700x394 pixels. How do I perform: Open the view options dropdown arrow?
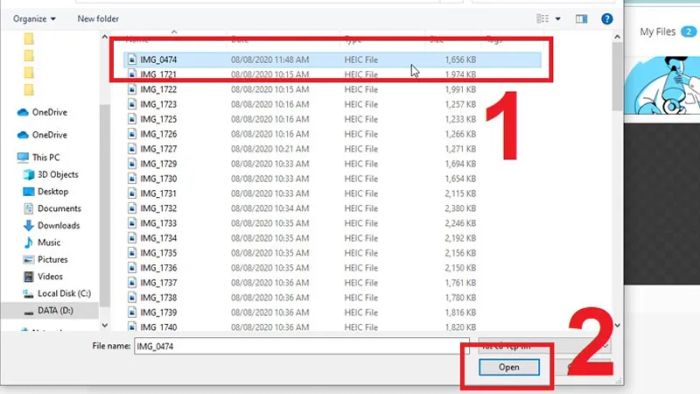tap(558, 19)
